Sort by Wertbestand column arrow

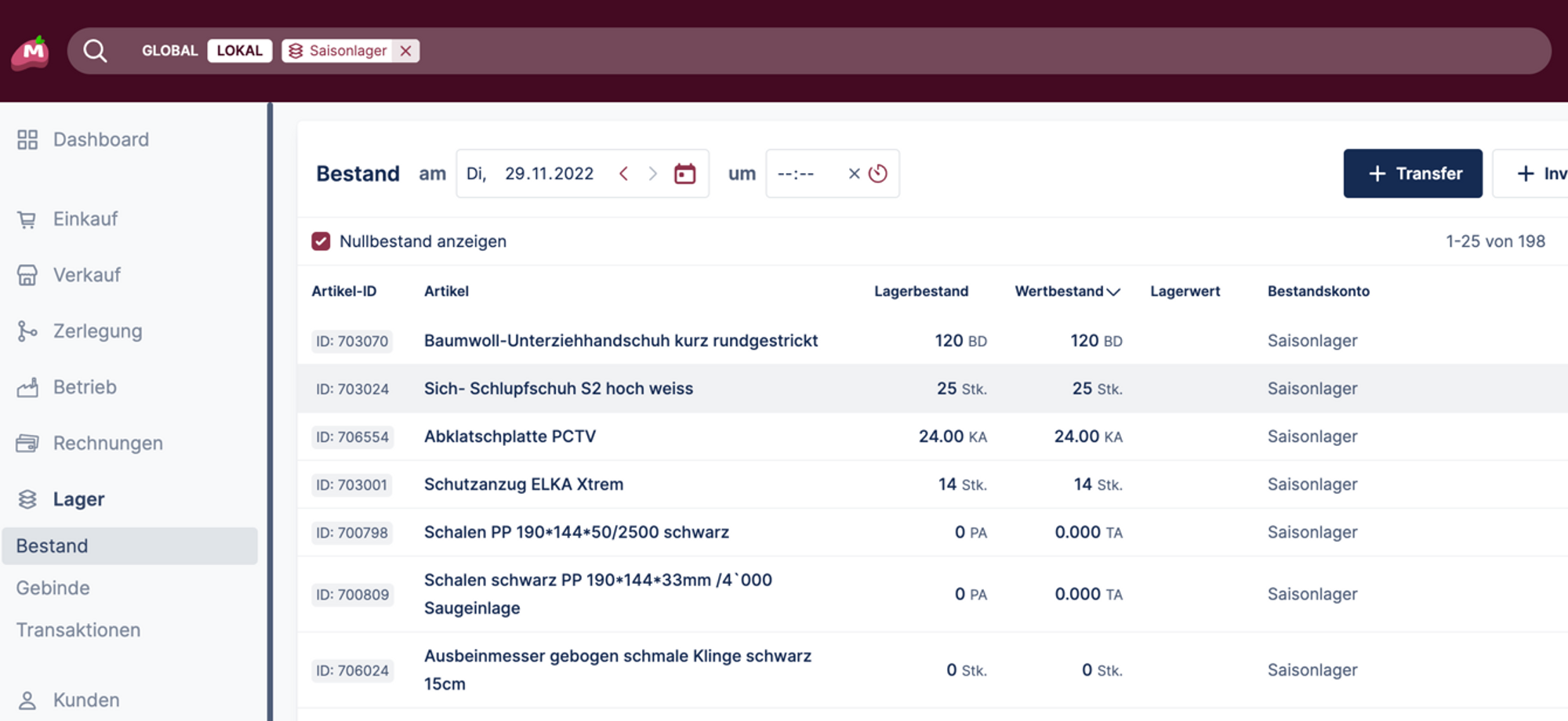(x=1113, y=292)
